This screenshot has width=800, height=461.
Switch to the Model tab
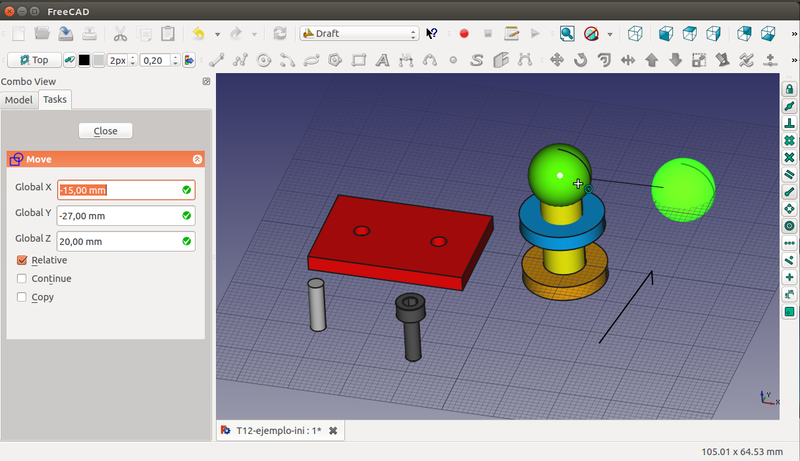click(x=18, y=100)
